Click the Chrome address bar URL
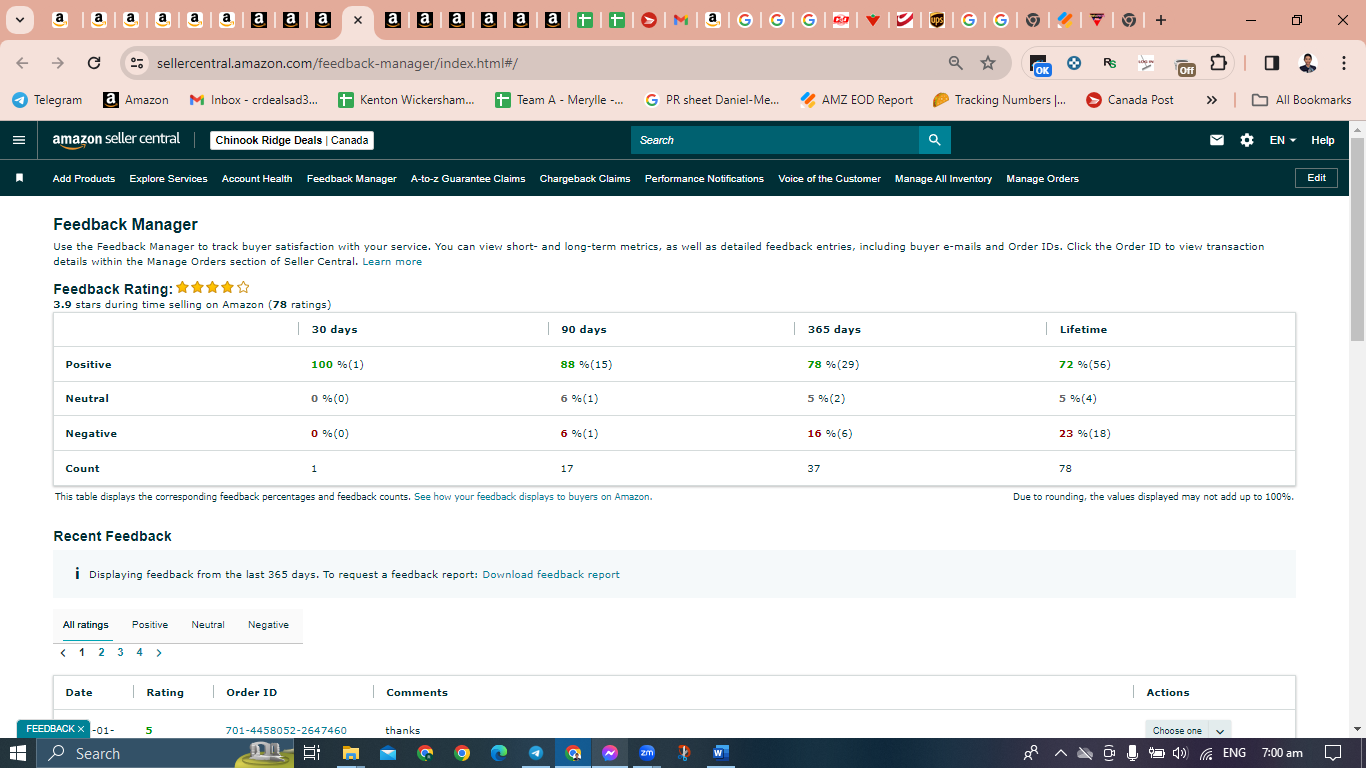The width and height of the screenshot is (1366, 768). point(337,63)
